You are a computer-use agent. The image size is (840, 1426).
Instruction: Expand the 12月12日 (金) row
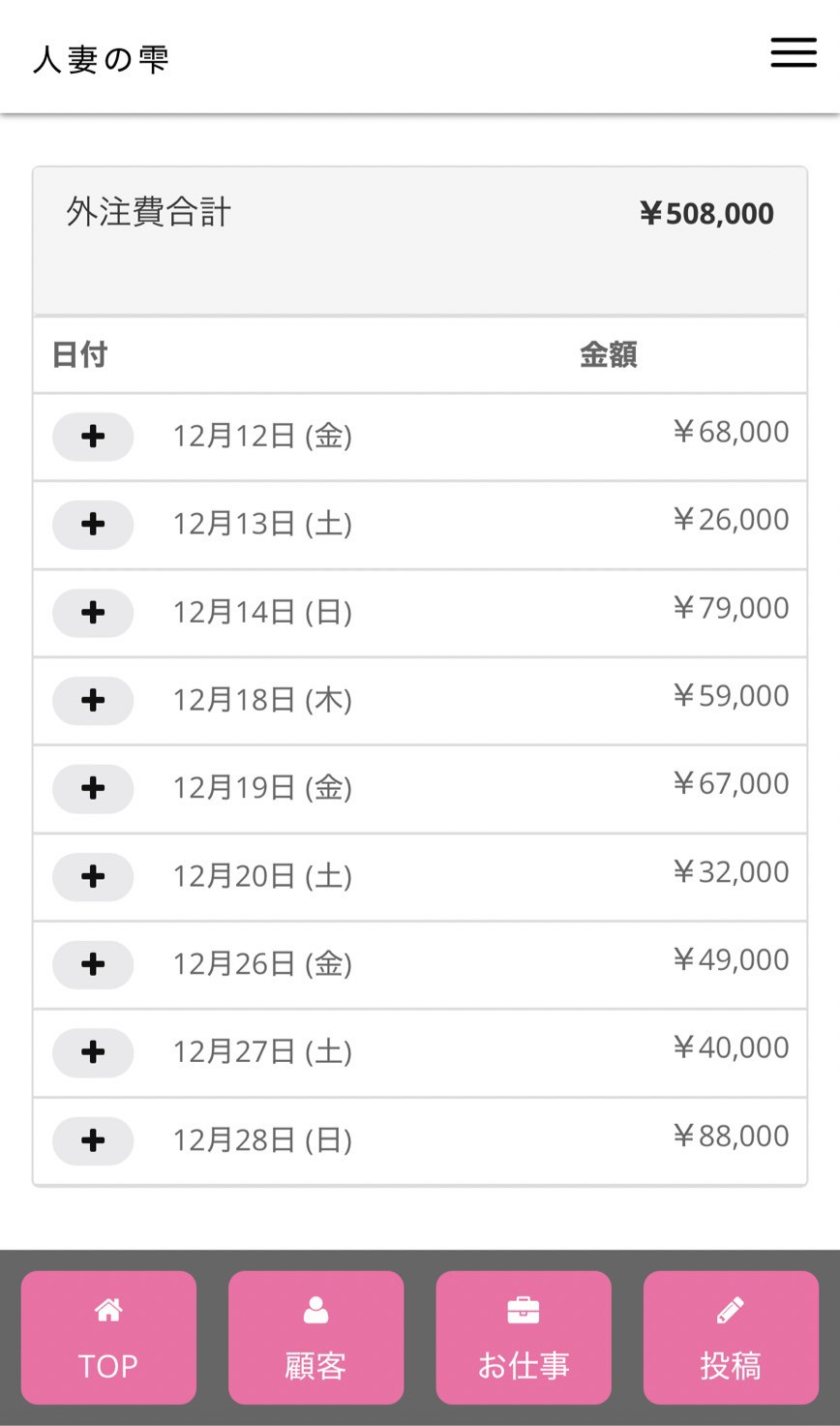tap(93, 437)
